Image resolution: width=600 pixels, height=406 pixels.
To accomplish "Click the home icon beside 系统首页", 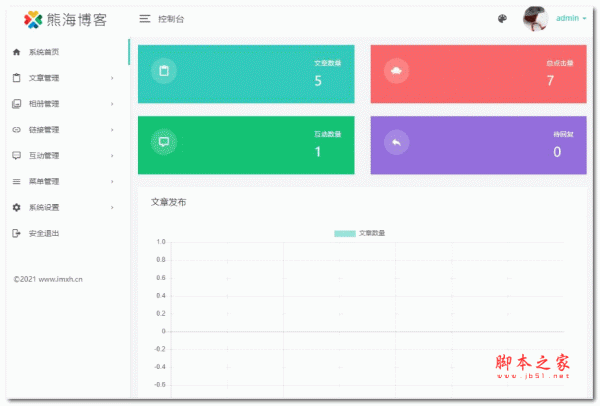I will (16, 52).
